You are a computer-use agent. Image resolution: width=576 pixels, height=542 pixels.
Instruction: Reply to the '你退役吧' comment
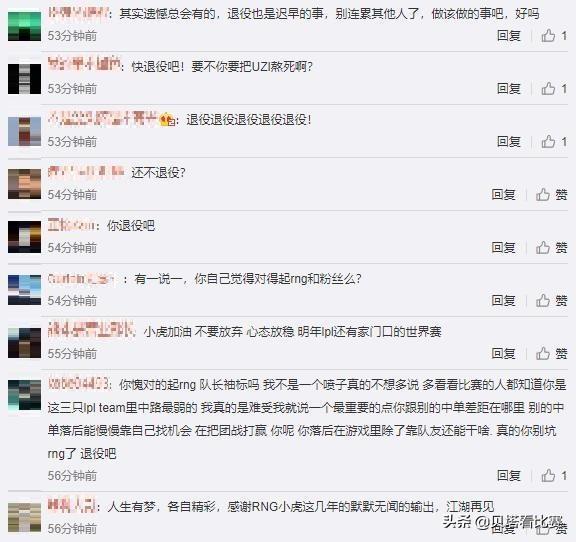(504, 248)
